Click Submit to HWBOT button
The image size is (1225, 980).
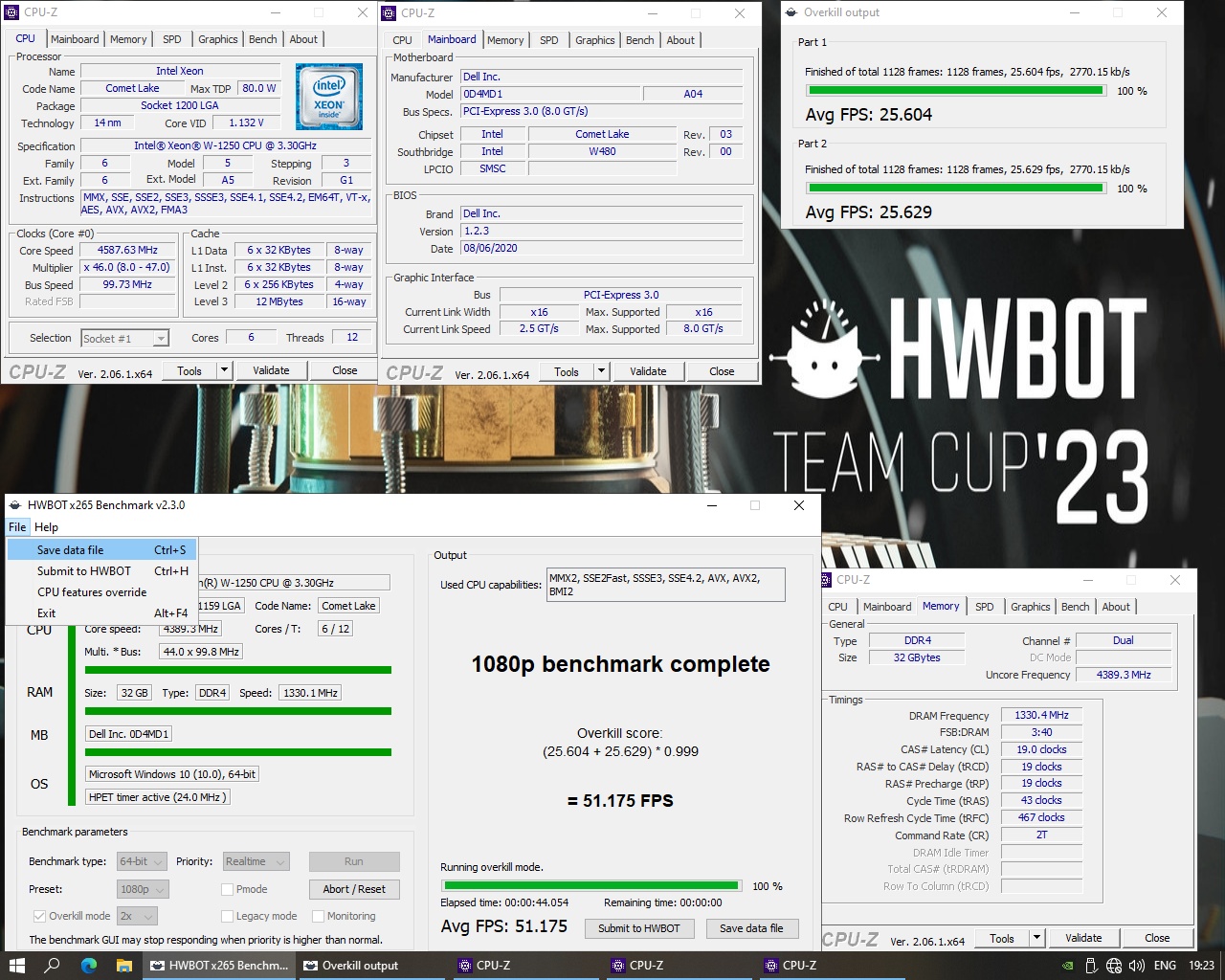tap(638, 928)
